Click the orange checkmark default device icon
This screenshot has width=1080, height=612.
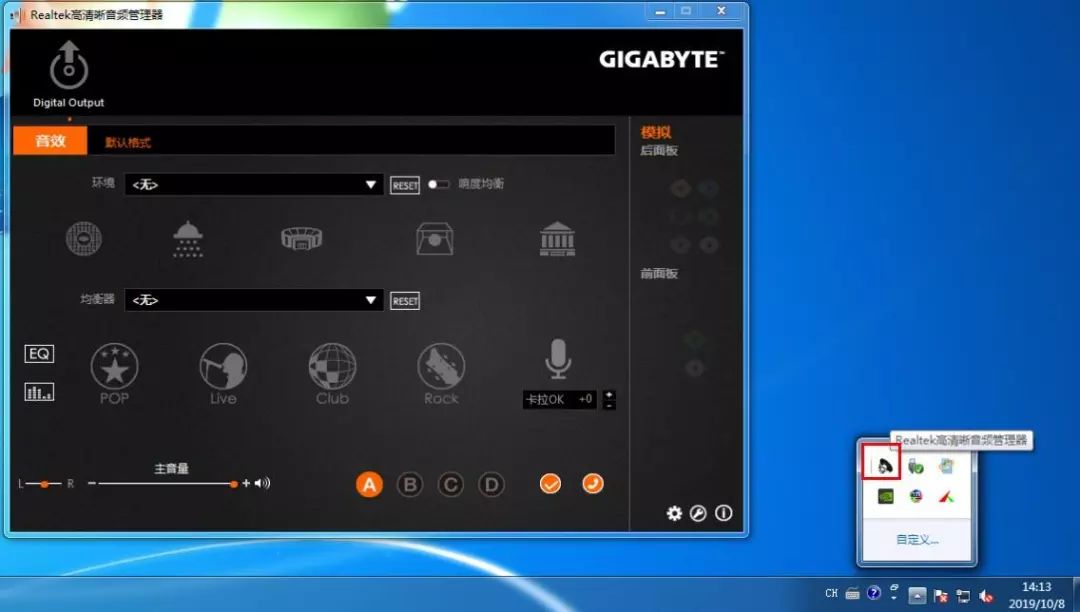[550, 484]
